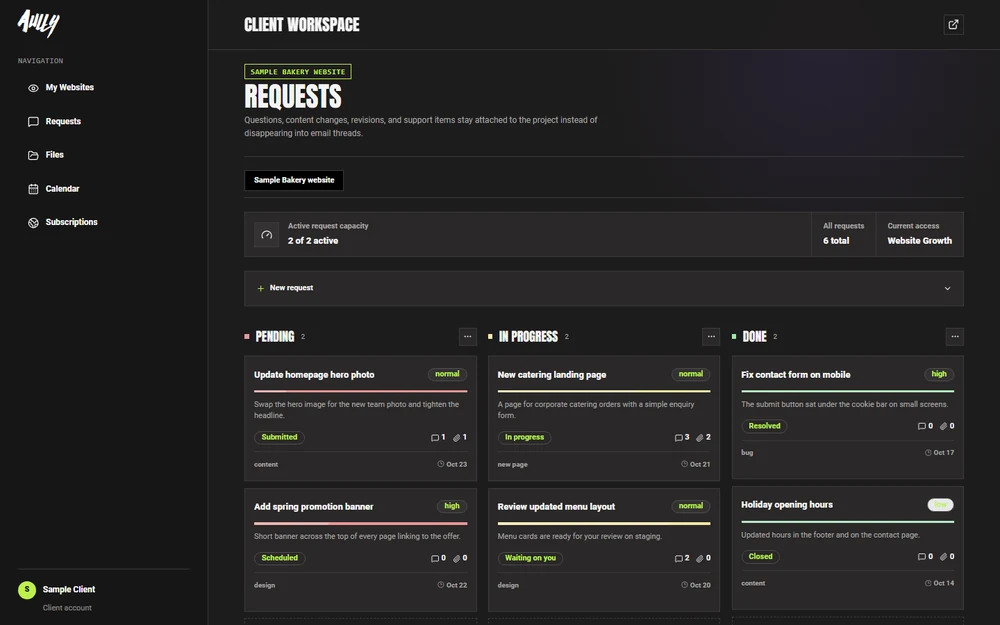Screen dimensions: 1000x625
Task: Click the Sample Bakery Website tag label
Action: pos(298,71)
